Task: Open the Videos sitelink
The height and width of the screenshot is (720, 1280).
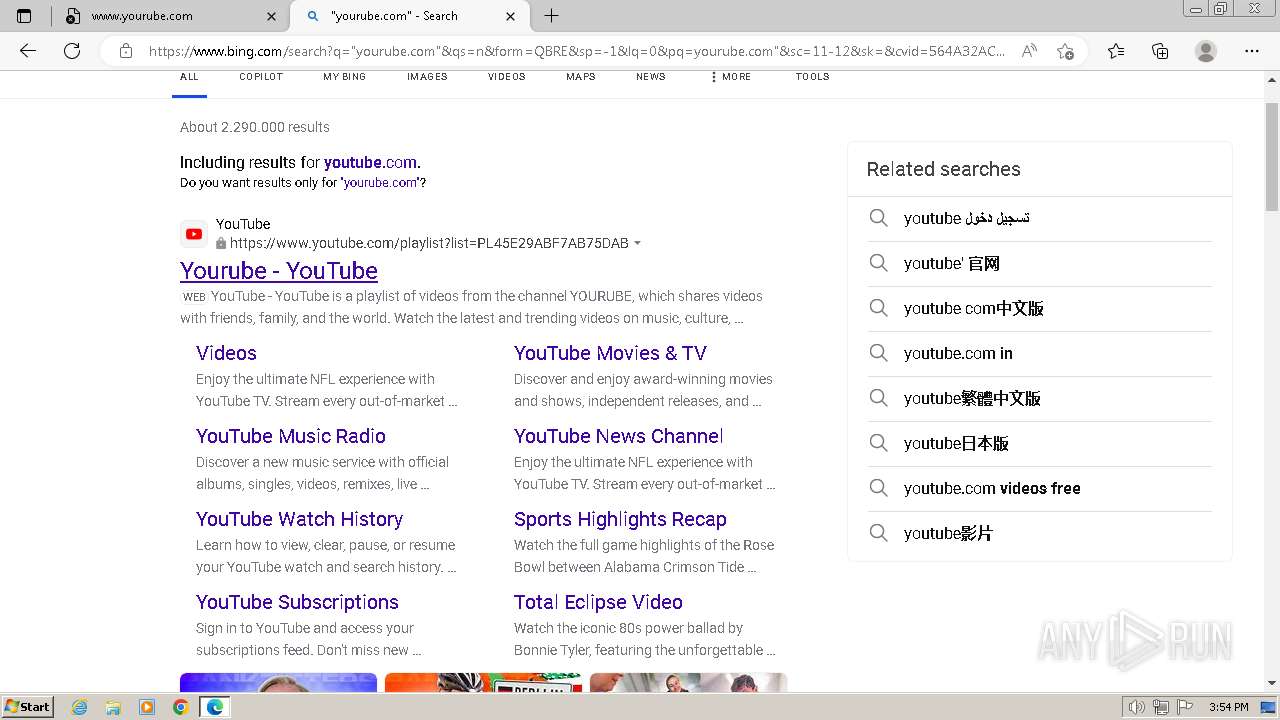Action: [x=226, y=353]
